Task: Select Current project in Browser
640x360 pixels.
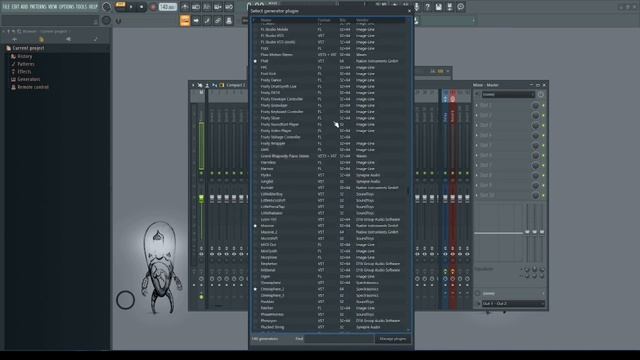Action: 28,48
